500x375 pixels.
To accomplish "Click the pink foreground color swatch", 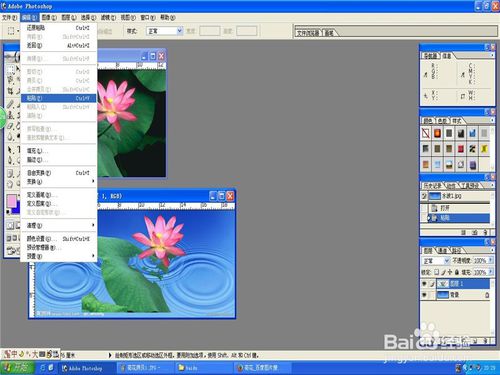I will [11, 201].
